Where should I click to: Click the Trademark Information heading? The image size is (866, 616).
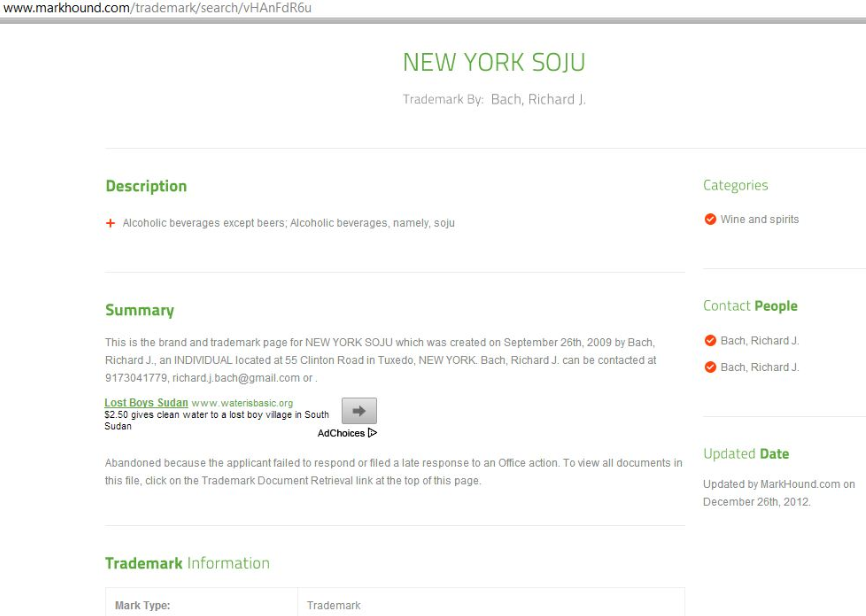pos(187,563)
